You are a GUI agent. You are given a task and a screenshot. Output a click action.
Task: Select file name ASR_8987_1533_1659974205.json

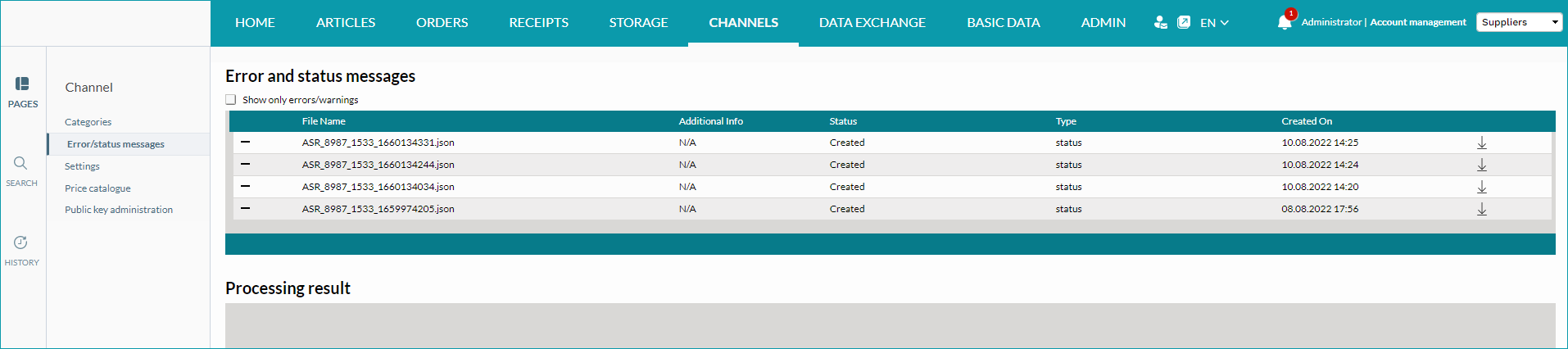coord(378,209)
